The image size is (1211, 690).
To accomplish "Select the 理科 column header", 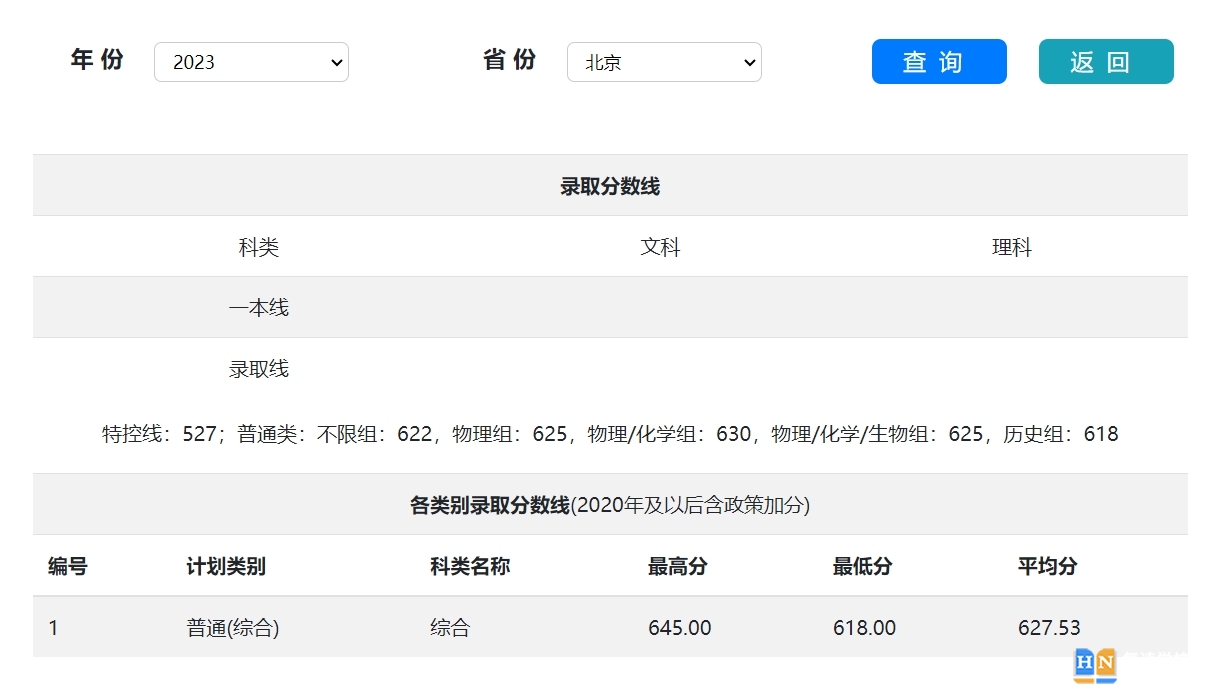I will point(1013,246).
